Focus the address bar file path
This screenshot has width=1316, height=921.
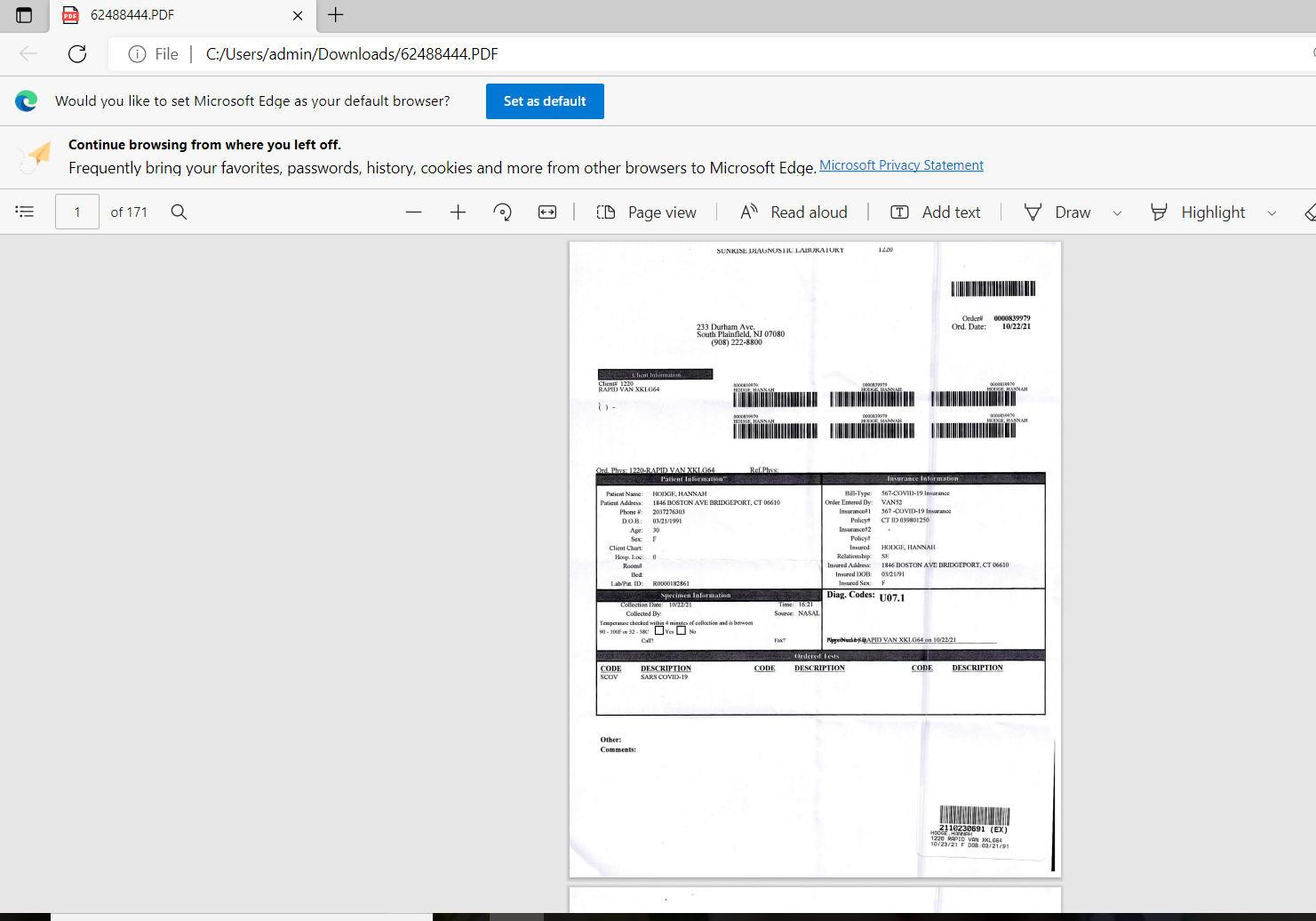pos(352,54)
